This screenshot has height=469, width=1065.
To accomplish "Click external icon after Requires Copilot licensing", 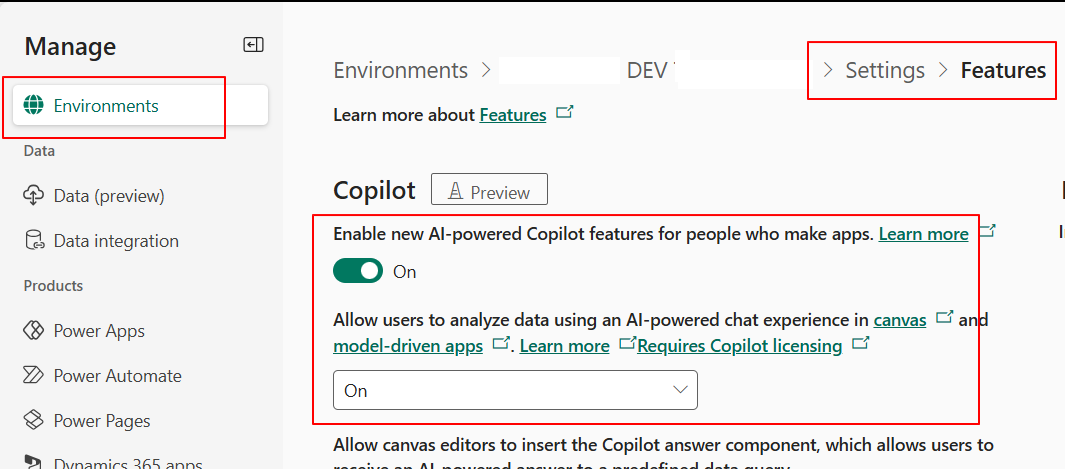I will click(x=861, y=343).
